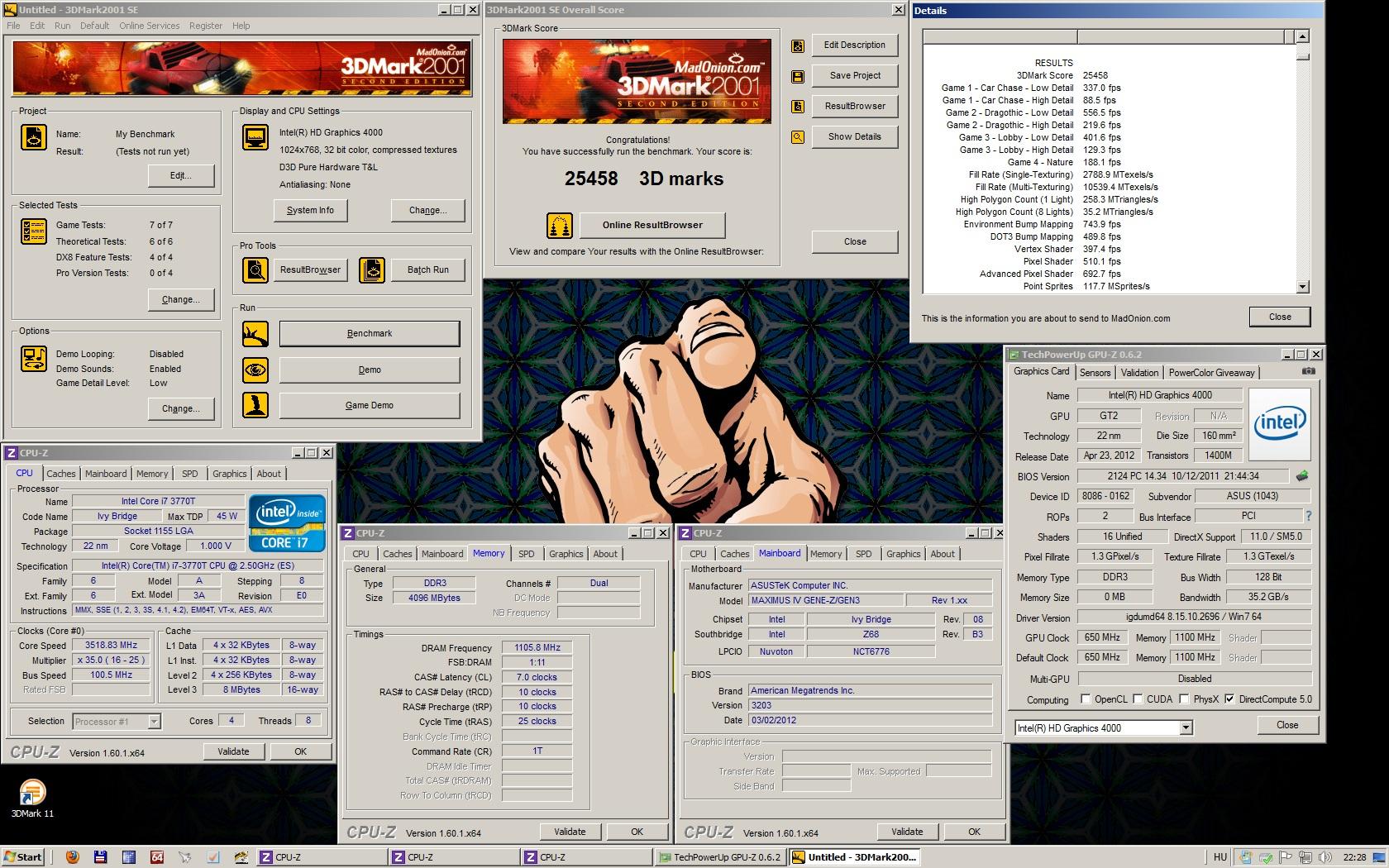Viewport: 1389px width, 868px height.
Task: Click the Save Project button
Action: (855, 75)
